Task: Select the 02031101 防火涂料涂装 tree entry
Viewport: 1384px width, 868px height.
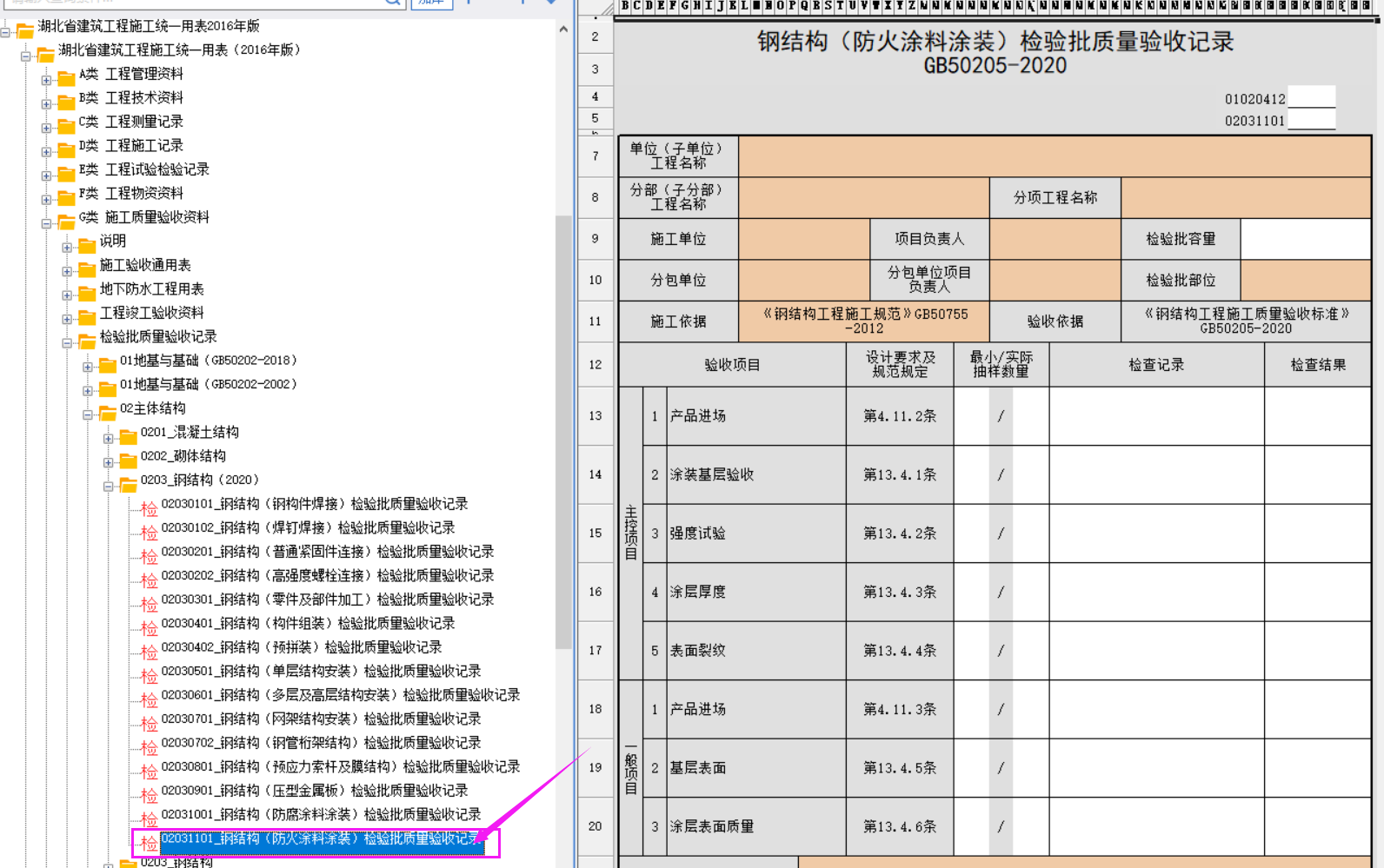Action: pos(321,838)
